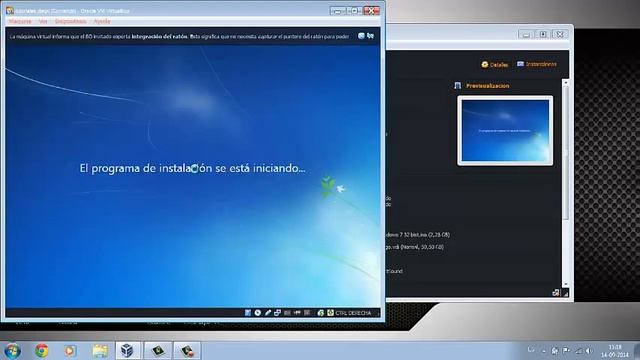
Task: Click the keyboard capture arrow icon
Action: click(330, 313)
